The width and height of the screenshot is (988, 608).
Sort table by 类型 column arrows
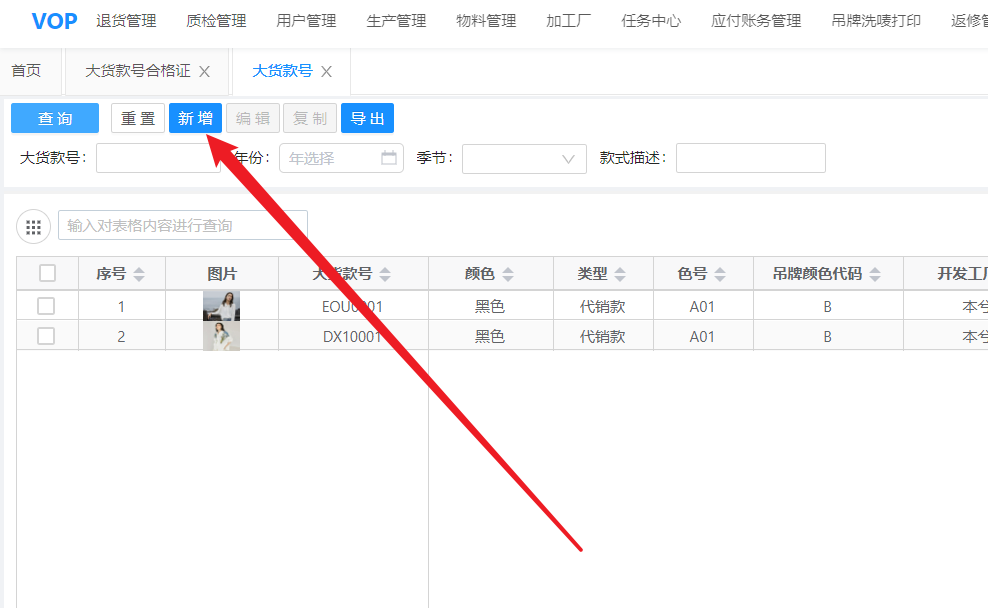click(620, 274)
